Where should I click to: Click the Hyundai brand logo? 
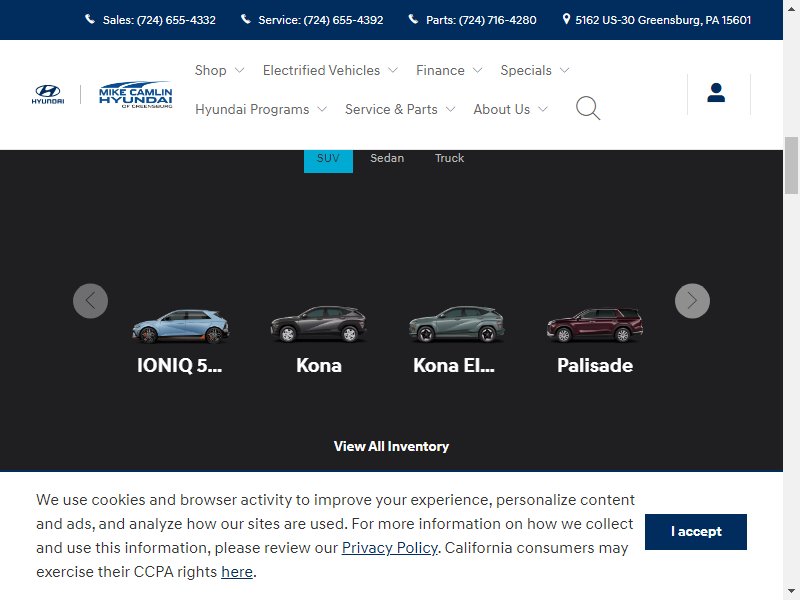click(48, 94)
